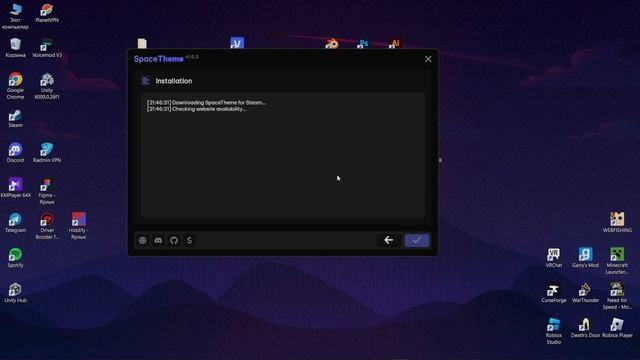The image size is (640, 360).
Task: Select the WarThunder desktop icon
Action: (585, 293)
